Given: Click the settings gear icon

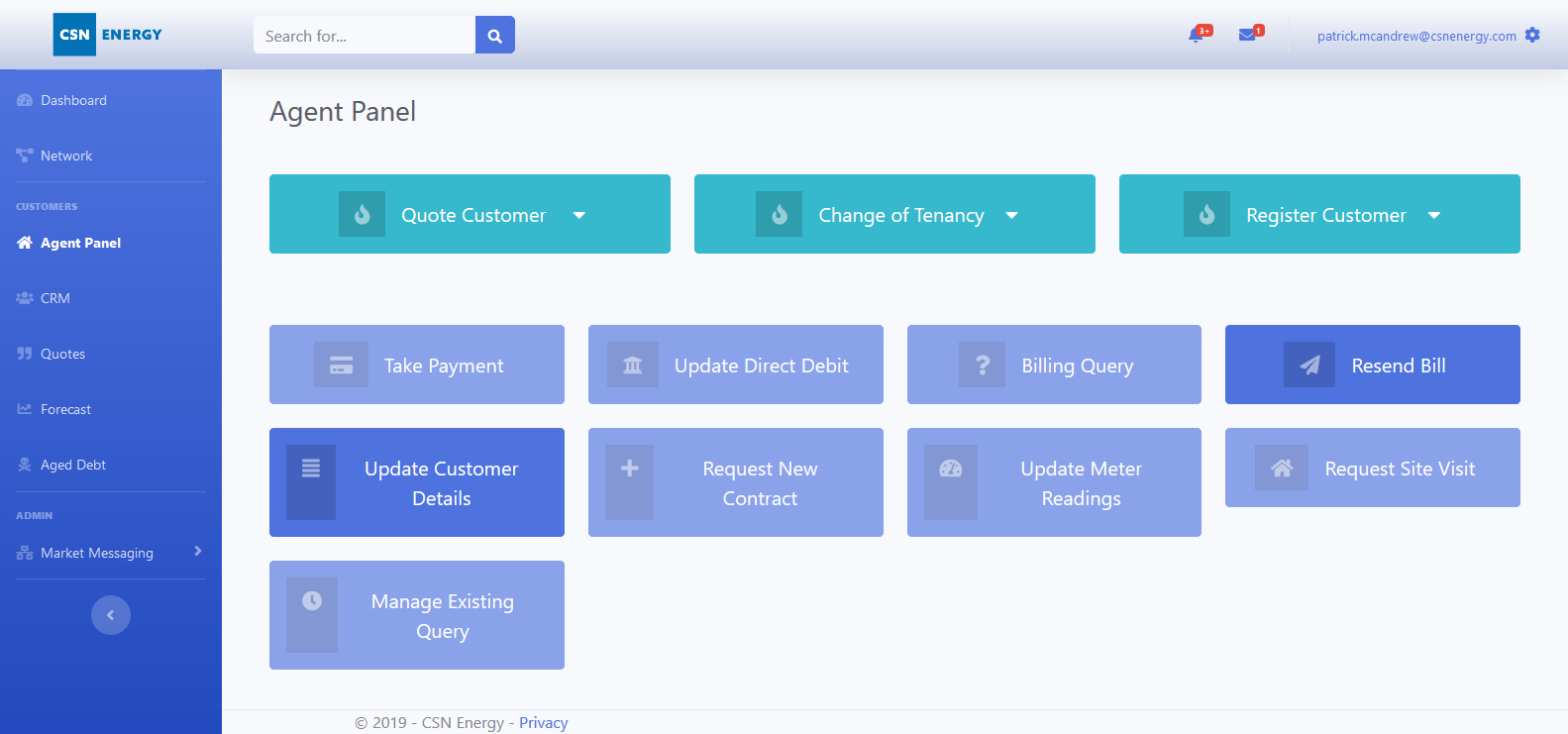Looking at the screenshot, I should click(x=1532, y=36).
